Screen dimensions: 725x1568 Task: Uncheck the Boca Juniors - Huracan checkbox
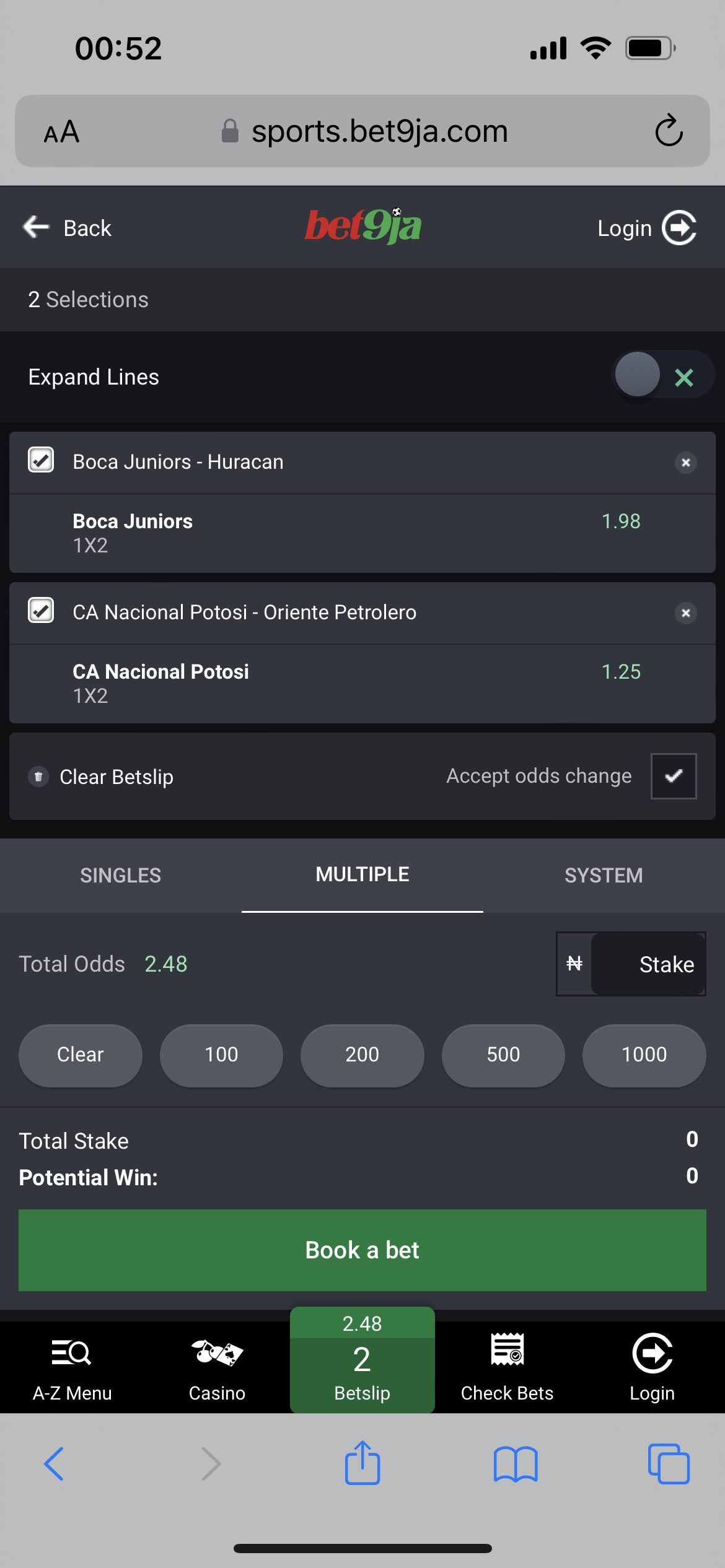(x=41, y=460)
